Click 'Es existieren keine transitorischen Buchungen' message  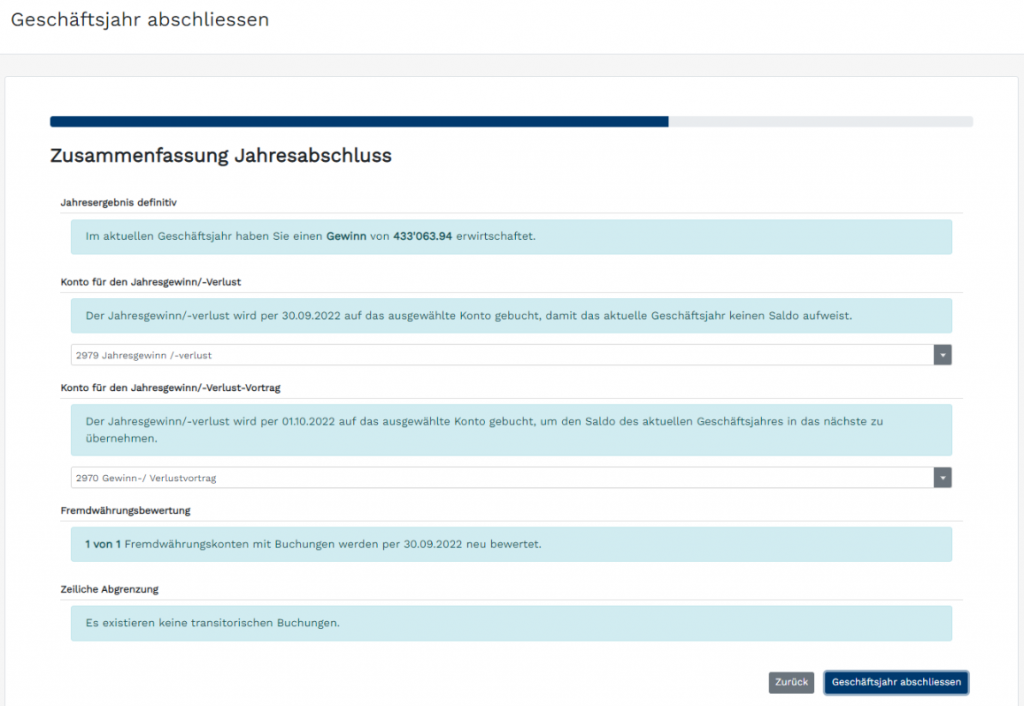[511, 623]
